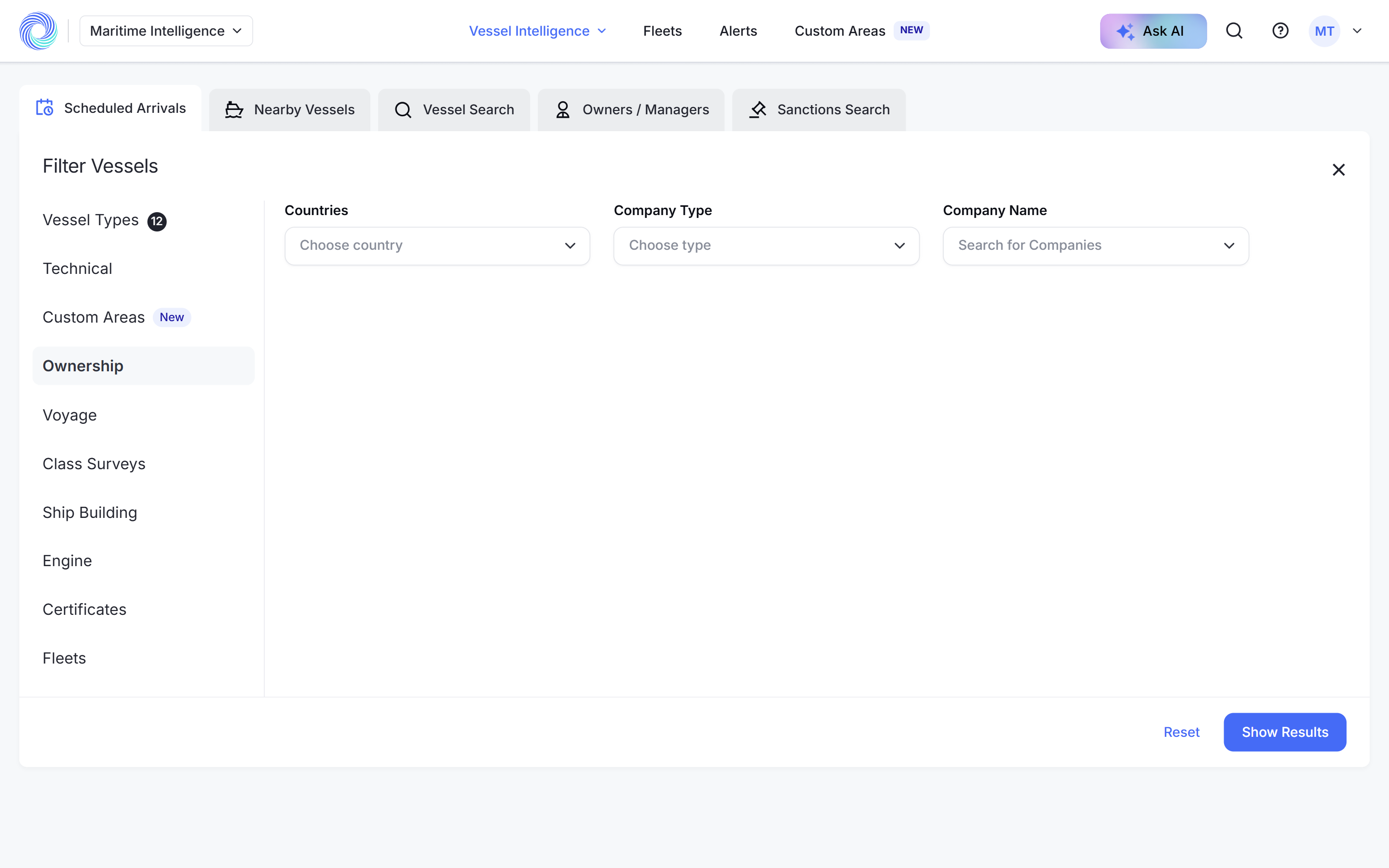Switch to the Owners / Managers tab

tap(631, 109)
